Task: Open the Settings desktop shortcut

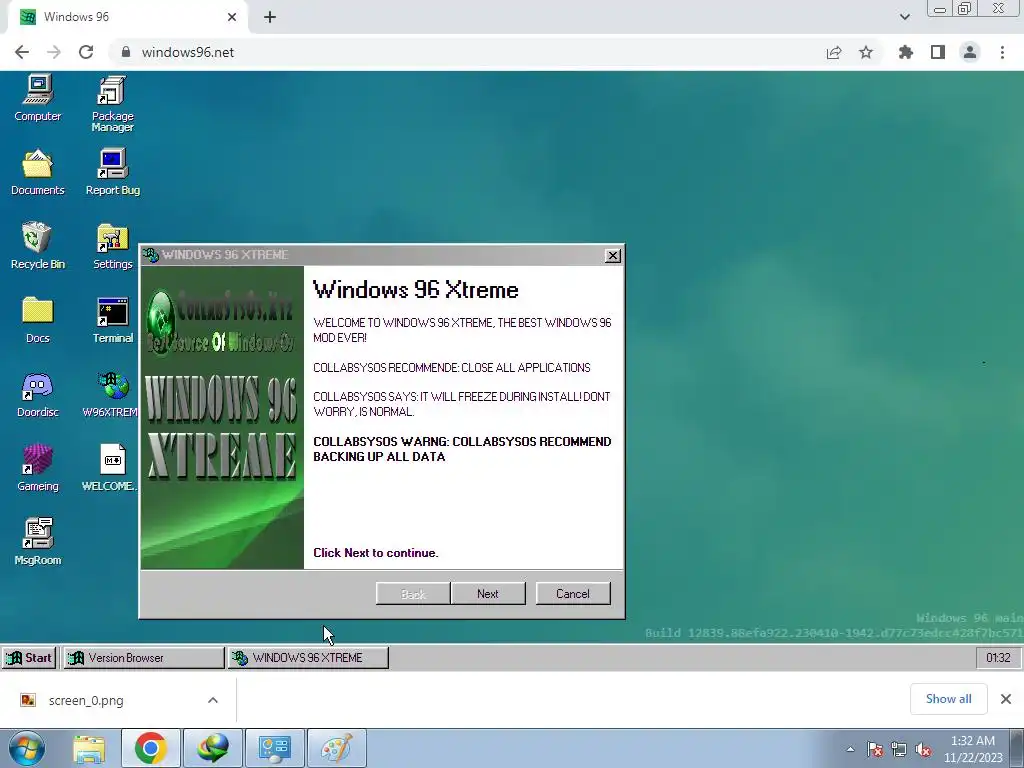Action: tap(112, 246)
